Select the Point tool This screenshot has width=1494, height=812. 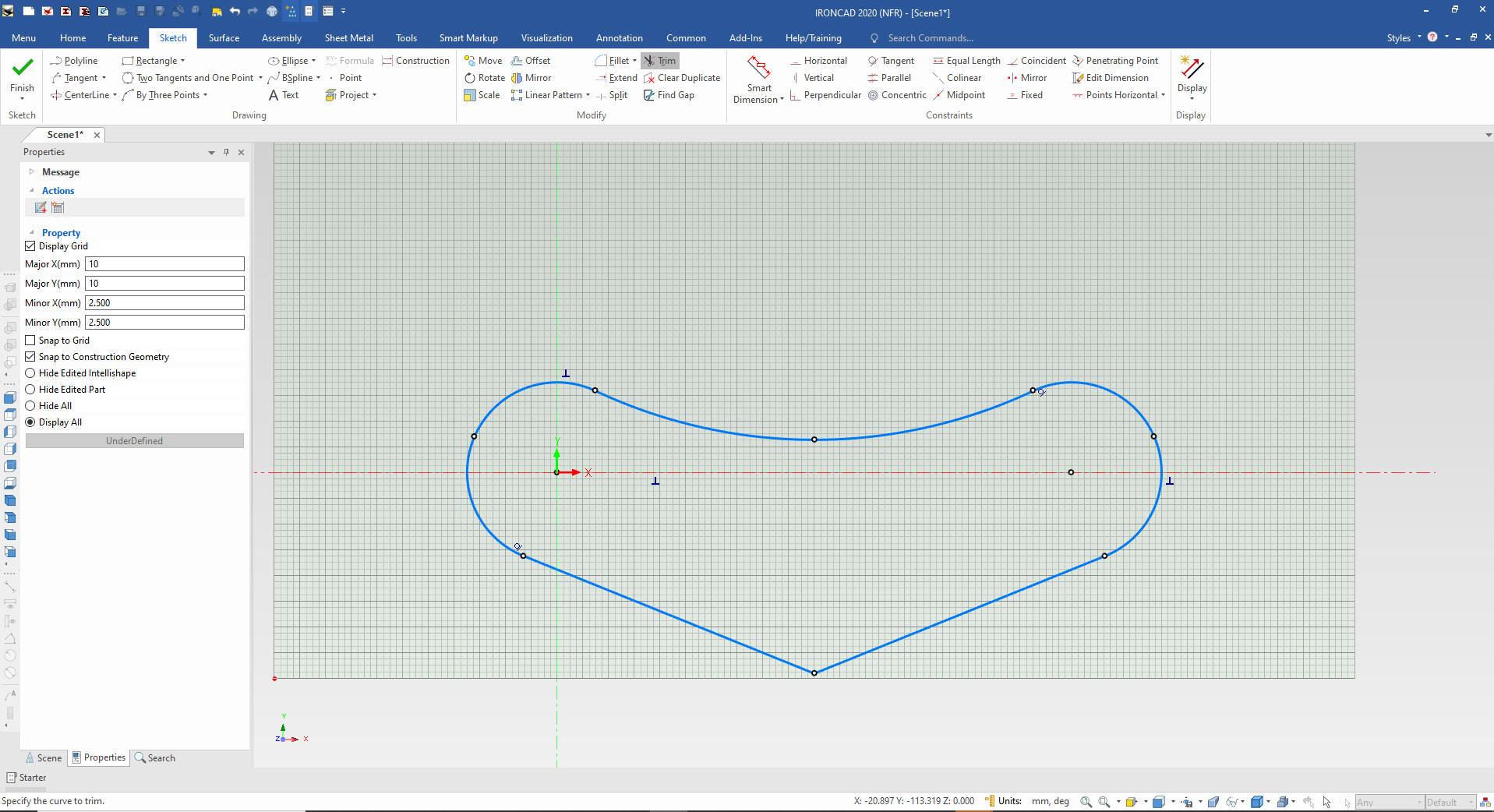344,78
